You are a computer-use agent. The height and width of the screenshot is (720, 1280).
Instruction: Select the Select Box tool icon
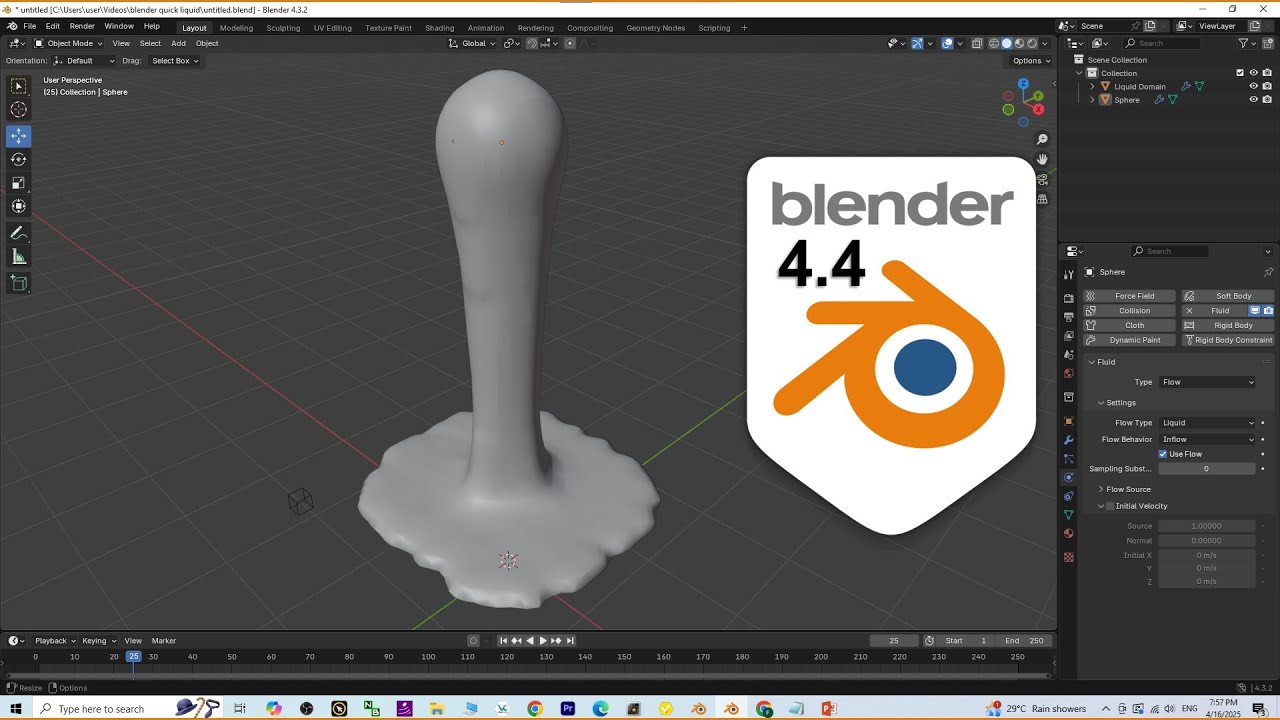coord(19,87)
